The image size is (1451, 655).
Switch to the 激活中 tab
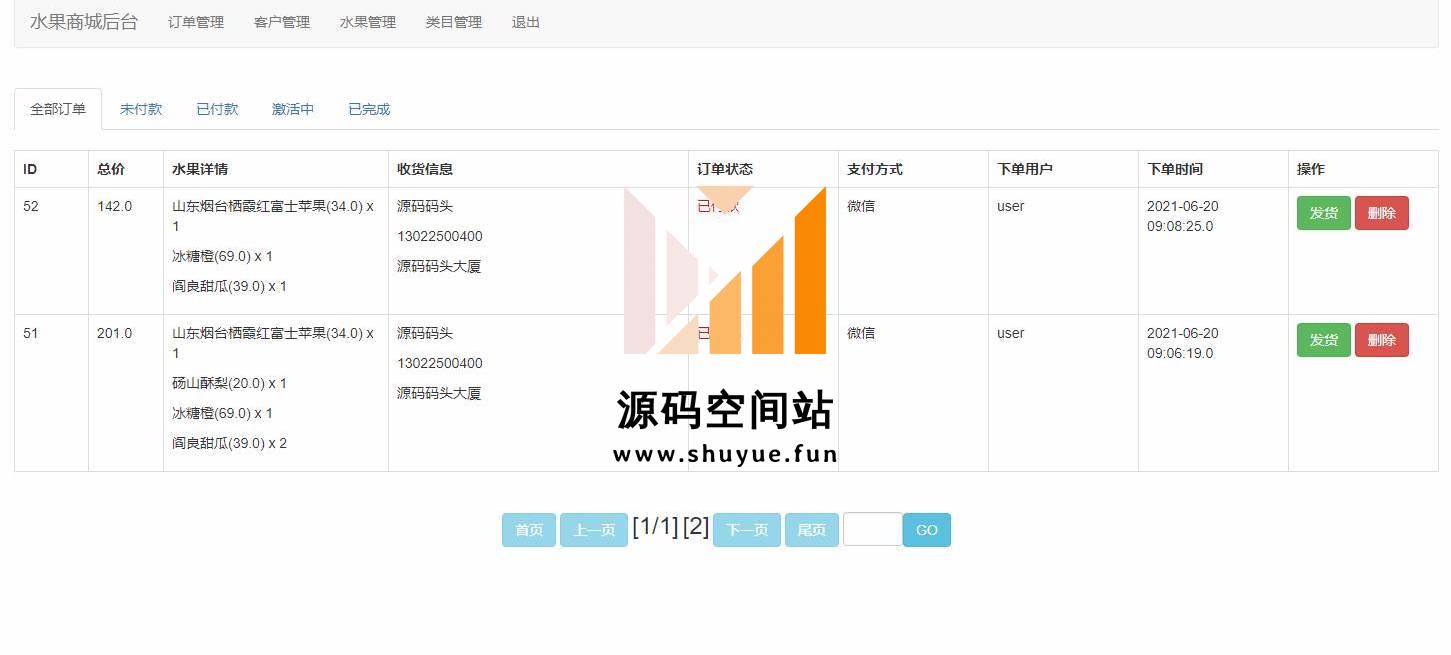click(x=293, y=109)
